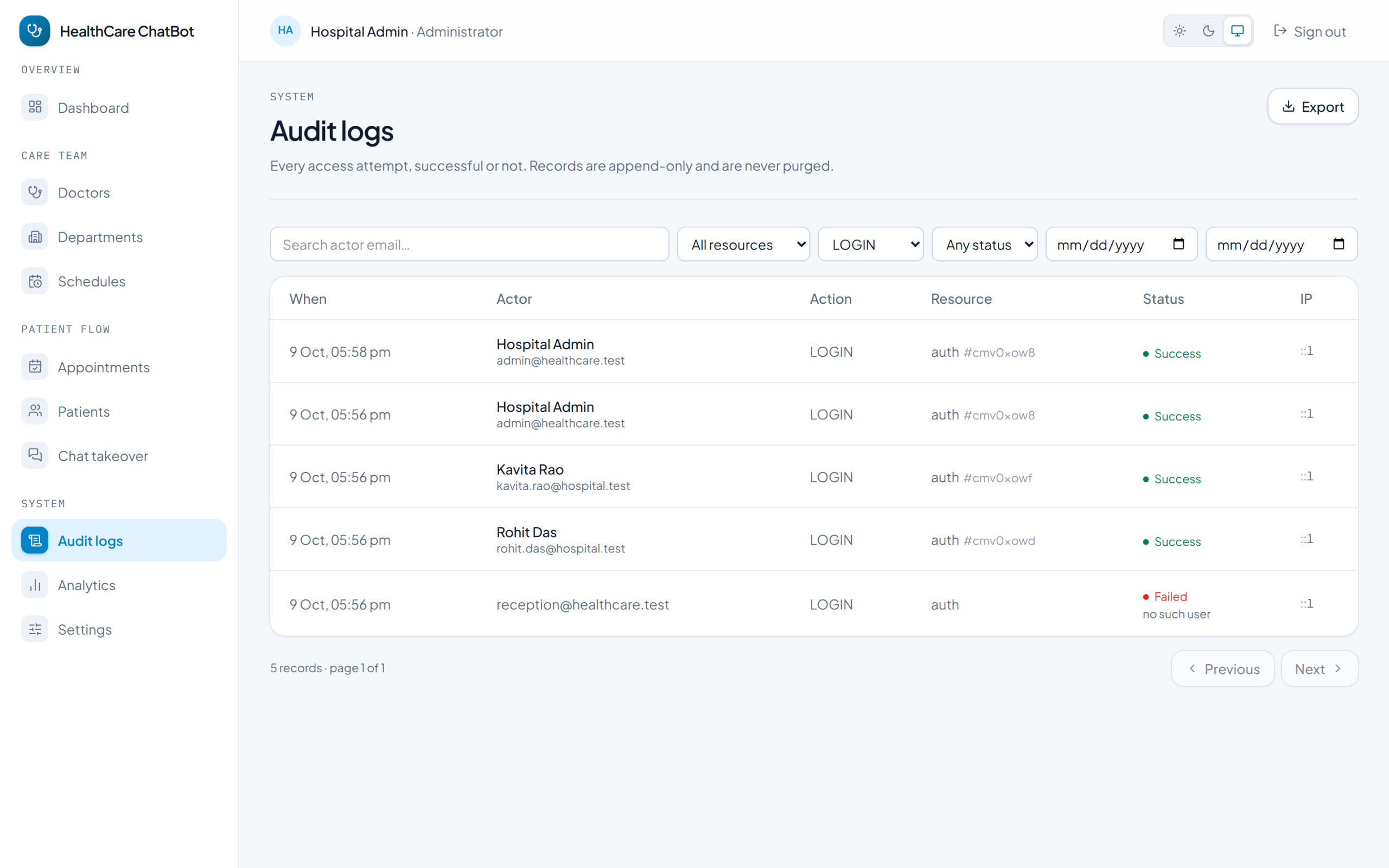
Task: Click the reception@healthcare.test actor cell
Action: [x=583, y=604]
